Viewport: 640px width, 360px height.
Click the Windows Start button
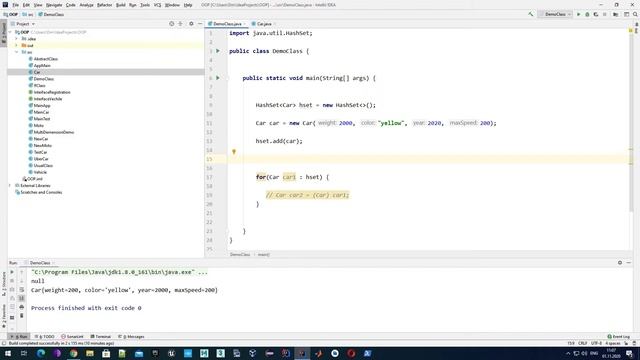point(8,353)
